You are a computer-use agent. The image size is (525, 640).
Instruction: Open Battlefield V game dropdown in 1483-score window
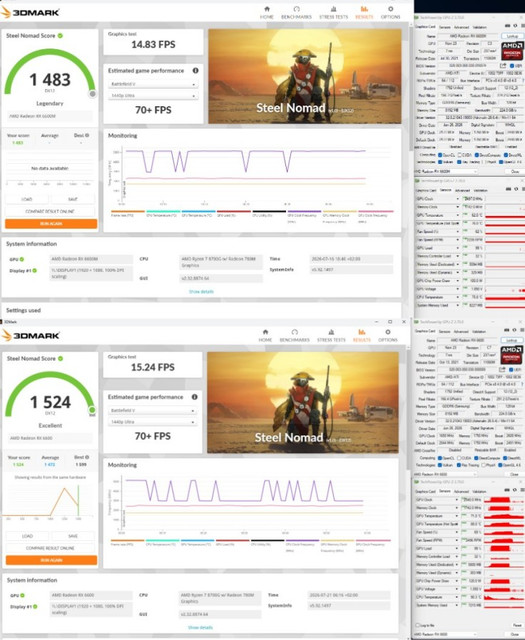tap(153, 84)
